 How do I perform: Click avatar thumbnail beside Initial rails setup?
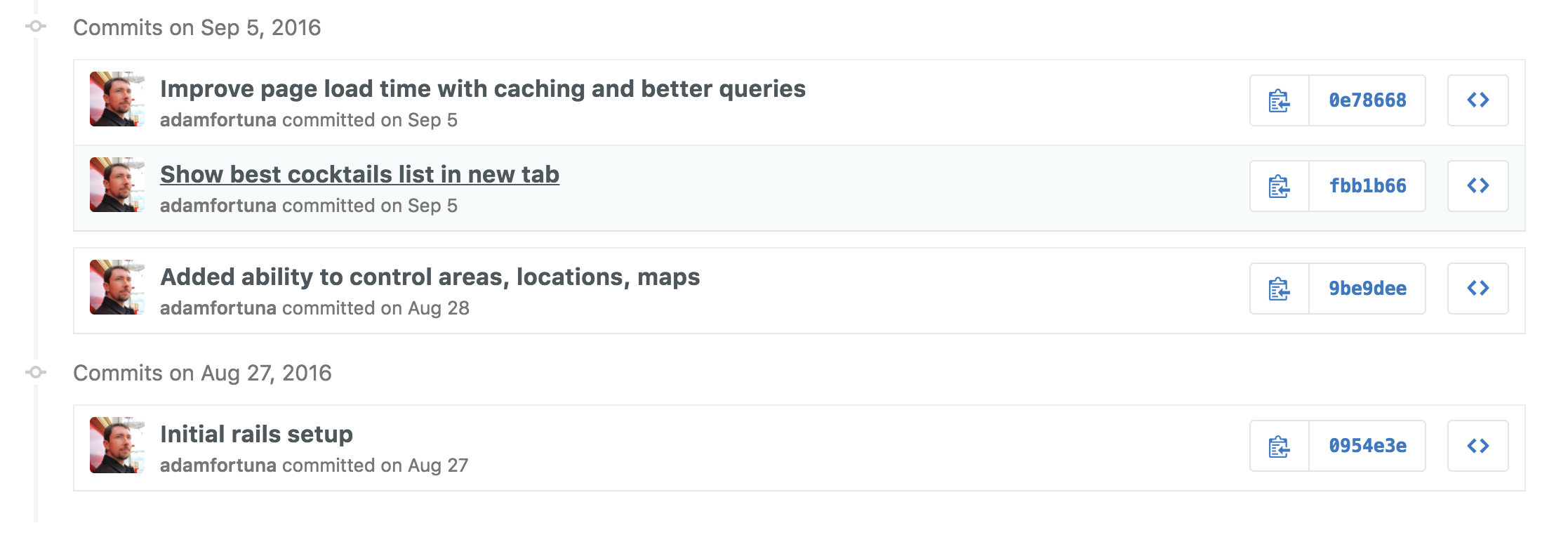coord(117,445)
